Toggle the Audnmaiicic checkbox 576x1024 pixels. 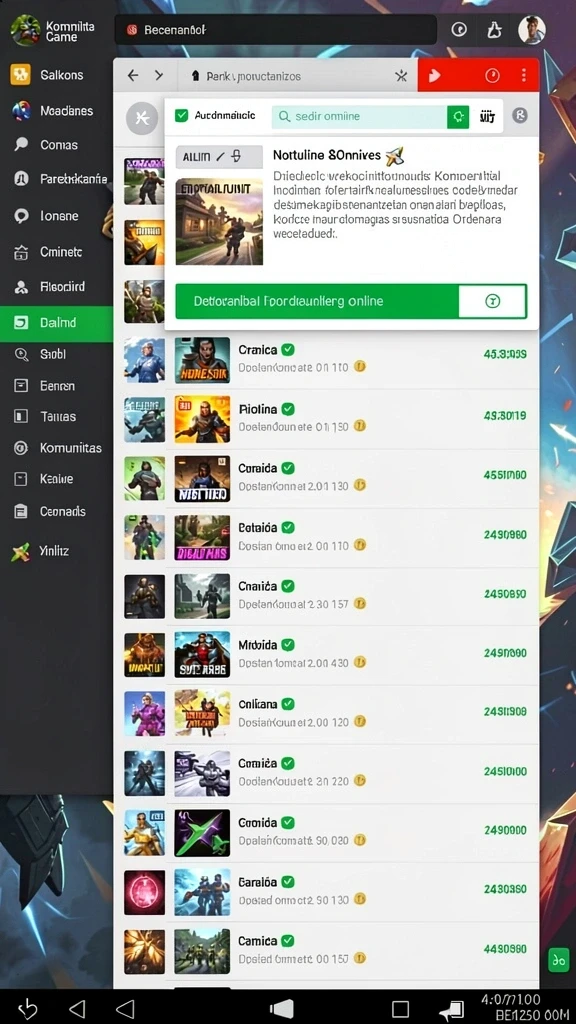pyautogui.click(x=182, y=116)
